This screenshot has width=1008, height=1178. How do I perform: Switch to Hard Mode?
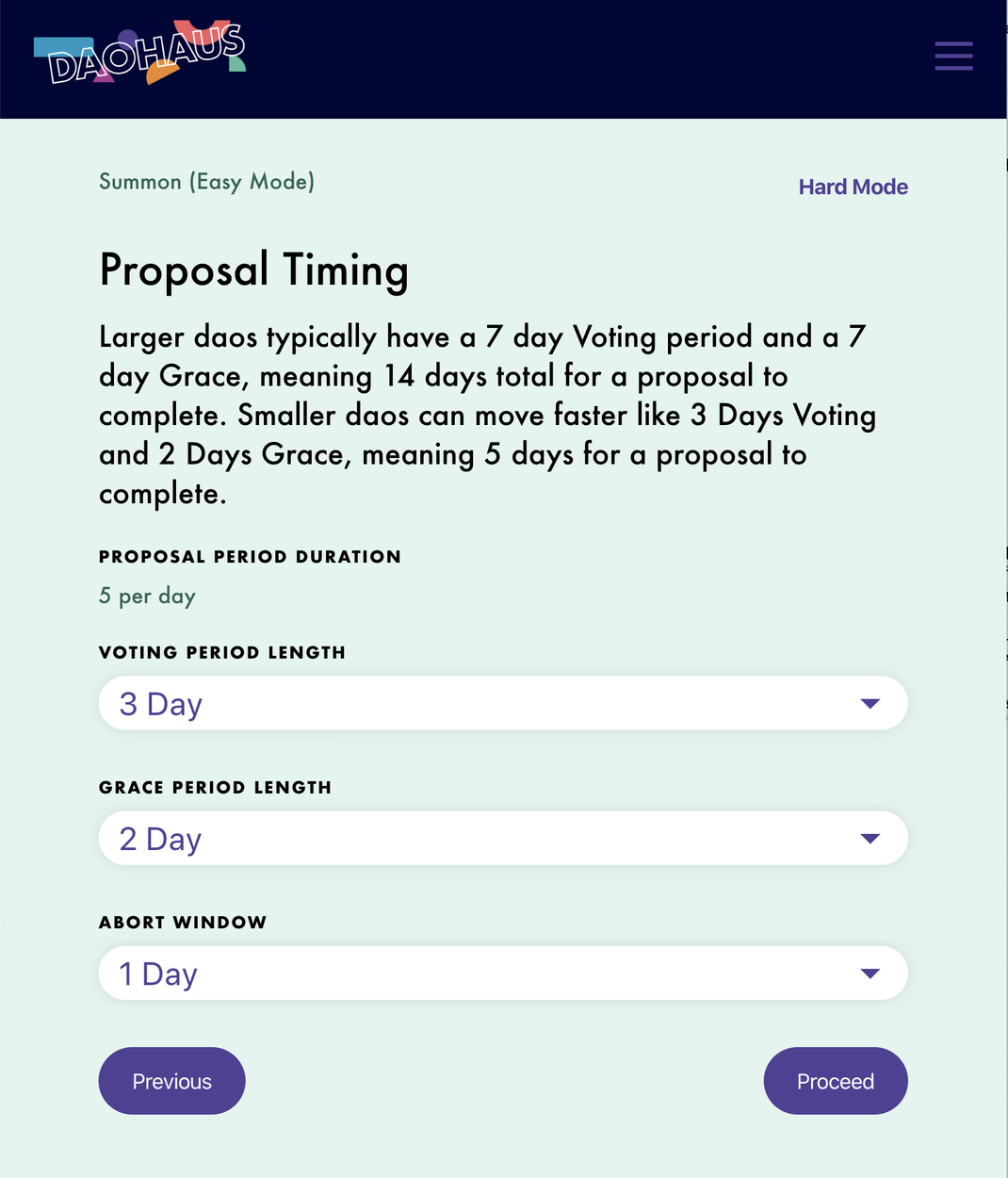point(853,187)
